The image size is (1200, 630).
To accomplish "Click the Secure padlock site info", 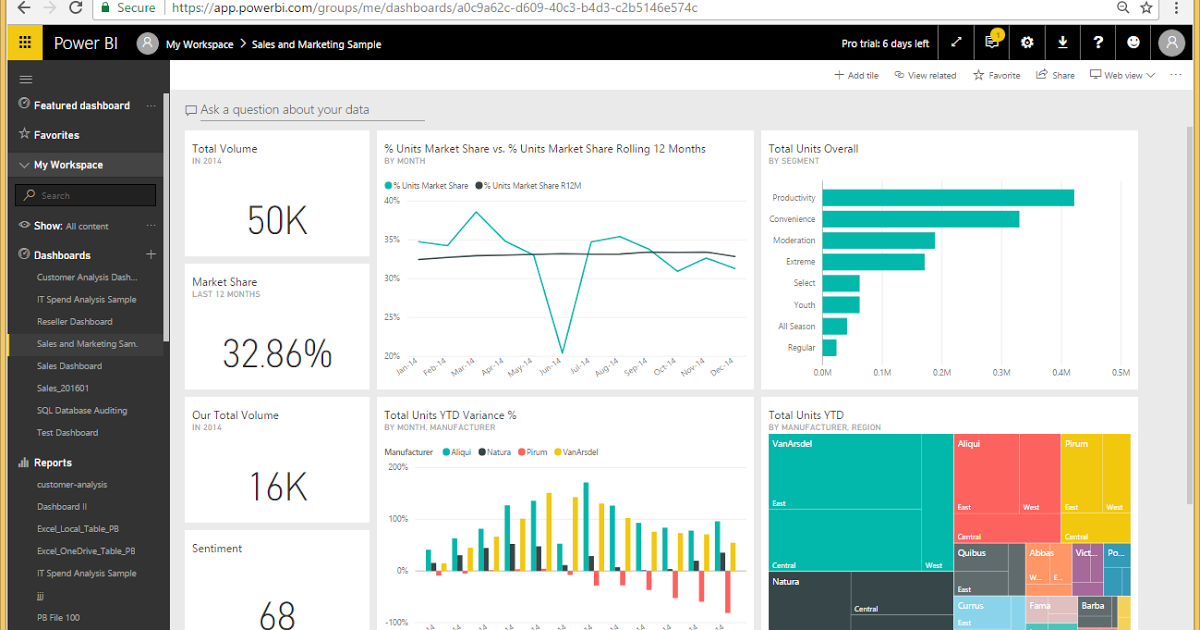I will pyautogui.click(x=127, y=8).
